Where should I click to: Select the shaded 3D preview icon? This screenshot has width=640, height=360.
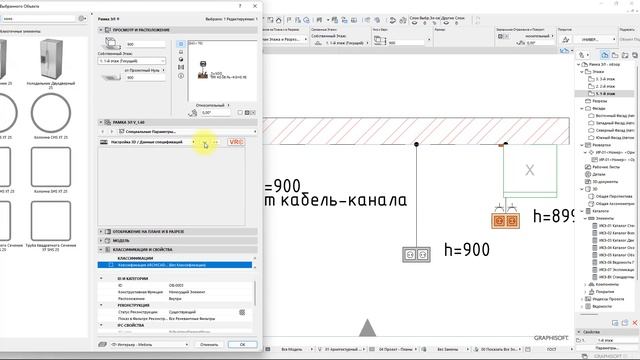click(x=181, y=60)
